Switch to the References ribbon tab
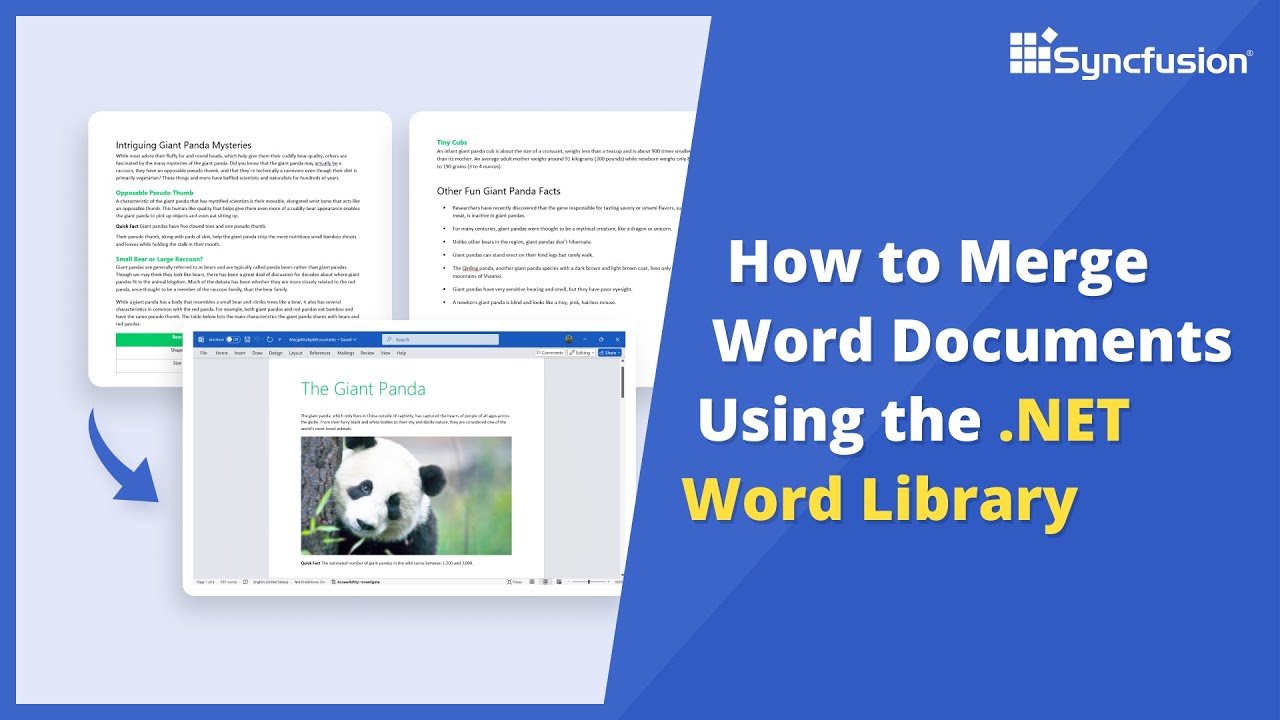 (x=318, y=352)
